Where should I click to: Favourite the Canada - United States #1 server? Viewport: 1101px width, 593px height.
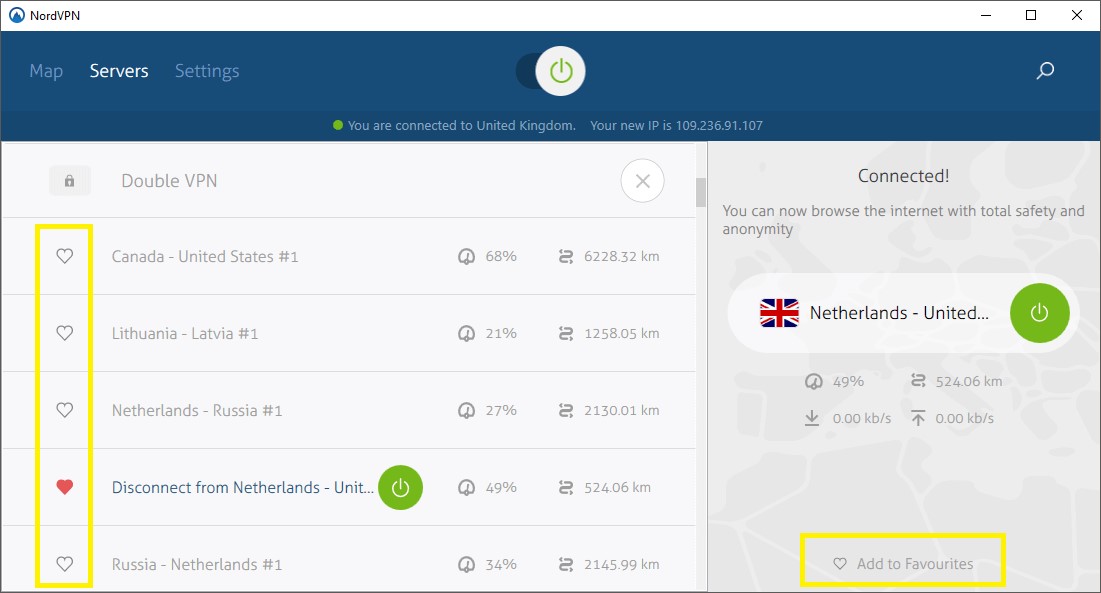(65, 256)
